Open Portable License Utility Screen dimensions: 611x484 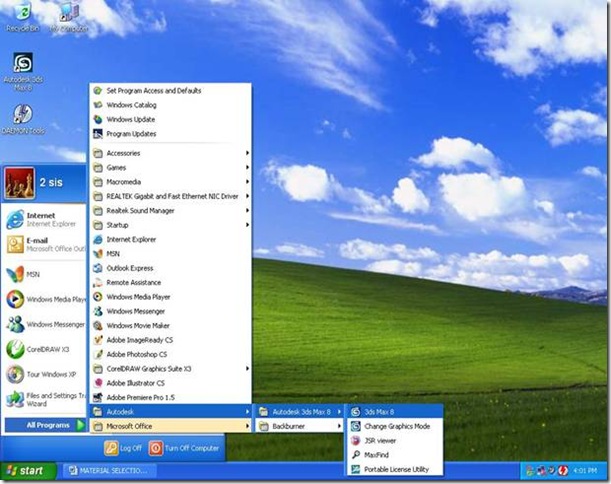[x=395, y=469]
